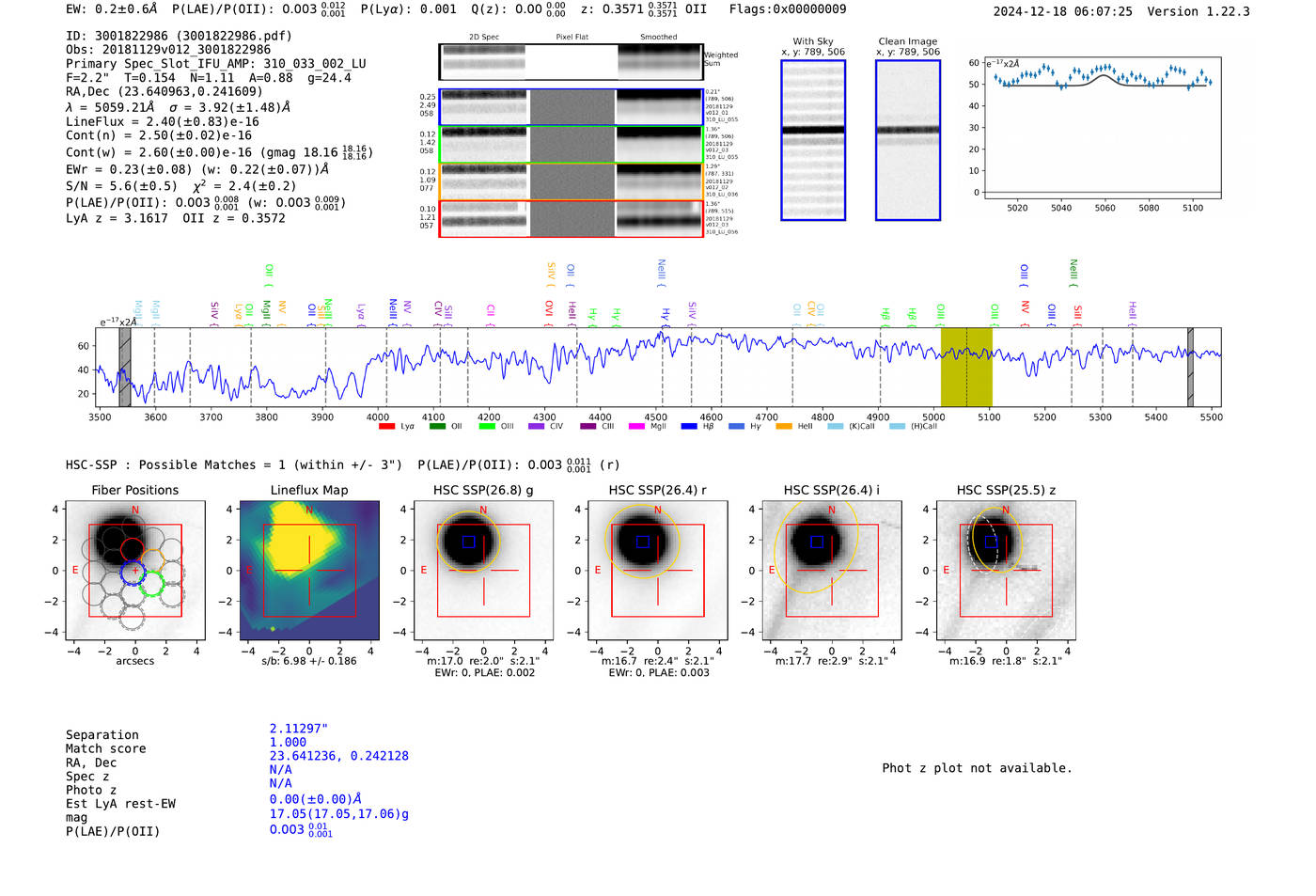Click the hatched gray band near 5460

[x=1190, y=367]
